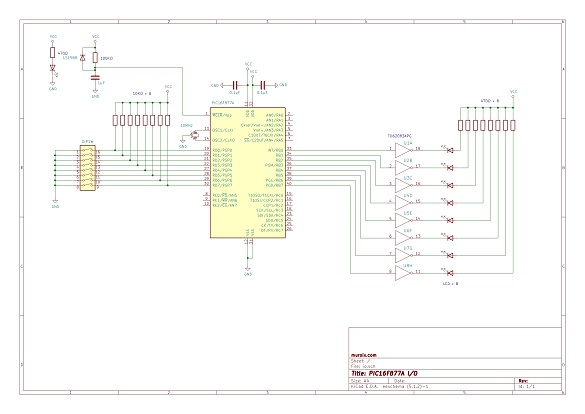Click the 8-position DIP switch component
The width and height of the screenshot is (585, 414).
click(x=88, y=168)
